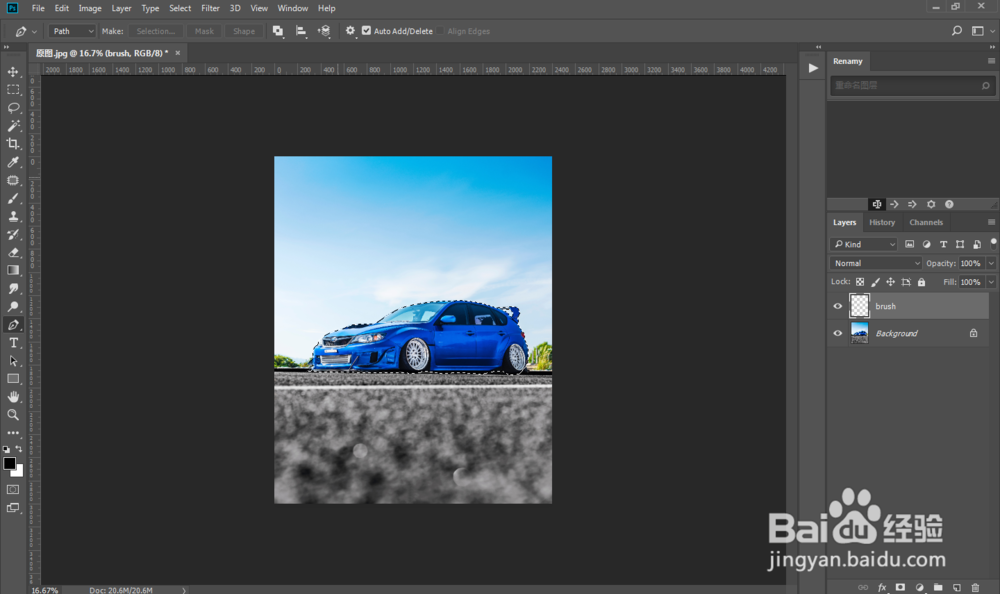Image resolution: width=1000 pixels, height=594 pixels.
Task: Open the pen options gear menu
Action: (350, 31)
